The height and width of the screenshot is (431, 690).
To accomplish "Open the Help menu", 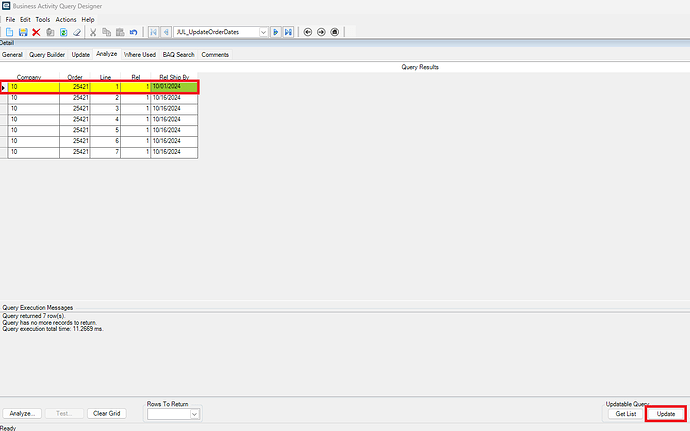I will point(88,19).
